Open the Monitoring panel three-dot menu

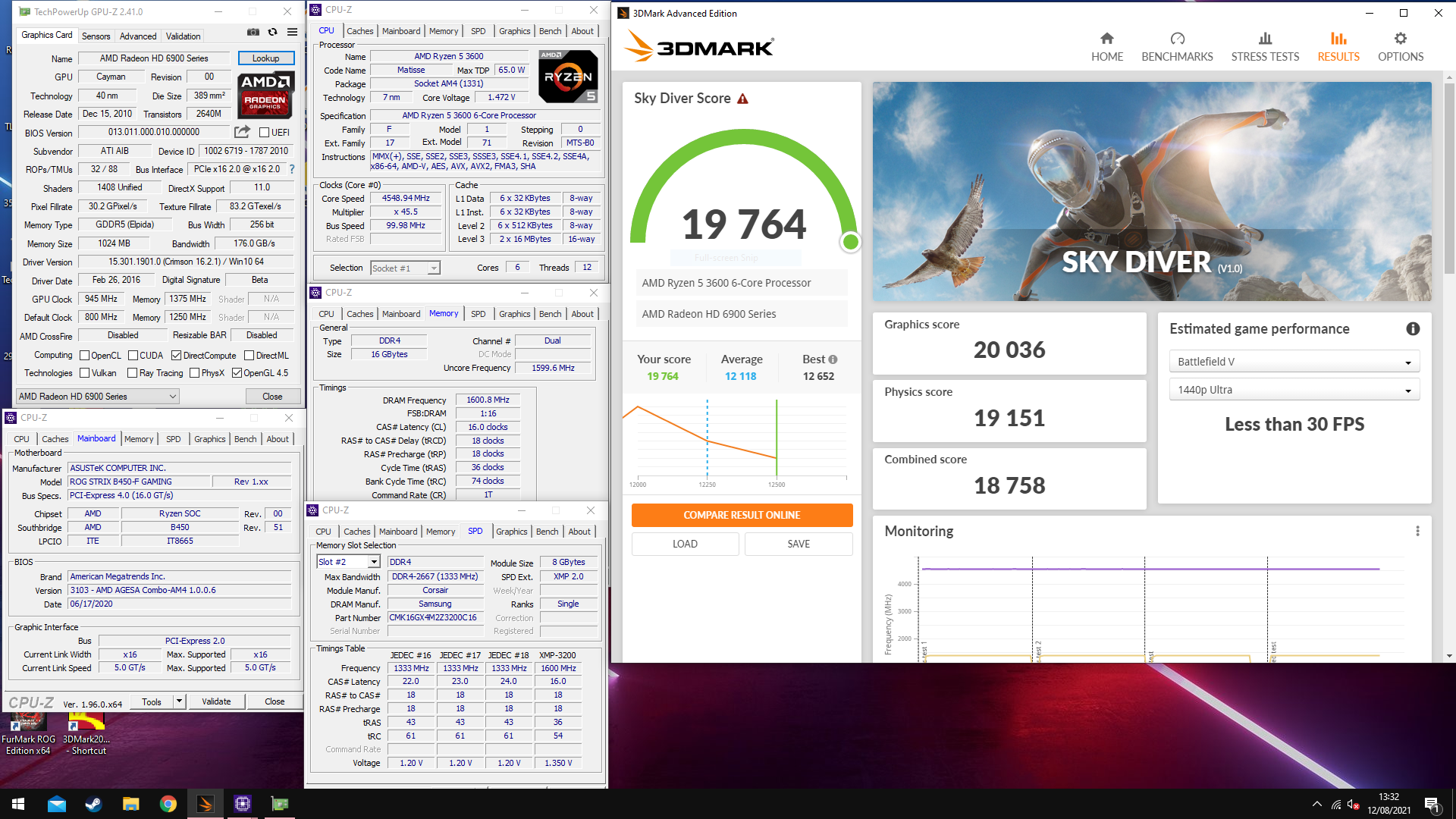pos(1417,532)
